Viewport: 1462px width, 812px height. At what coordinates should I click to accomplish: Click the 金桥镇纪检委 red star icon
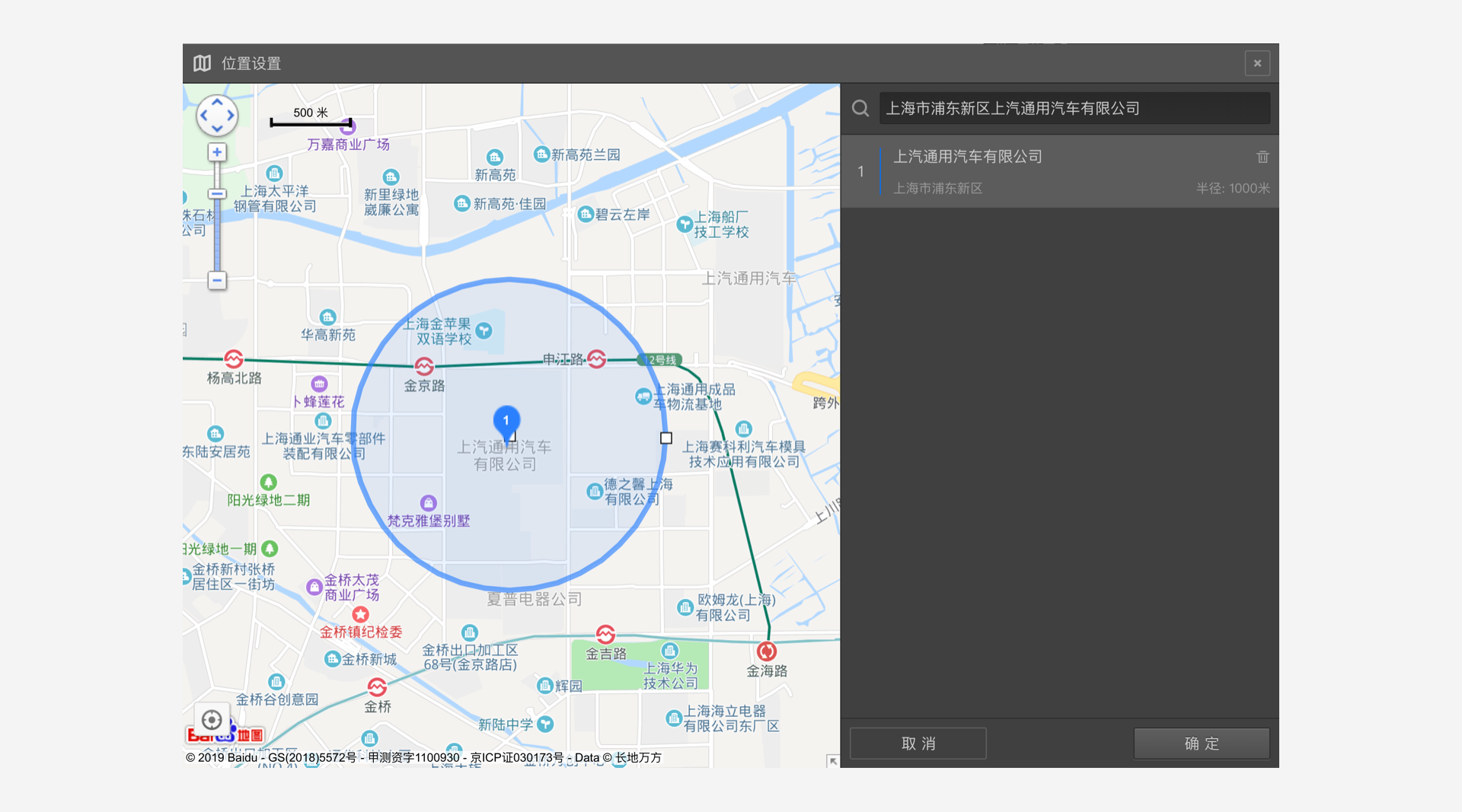pyautogui.click(x=361, y=614)
